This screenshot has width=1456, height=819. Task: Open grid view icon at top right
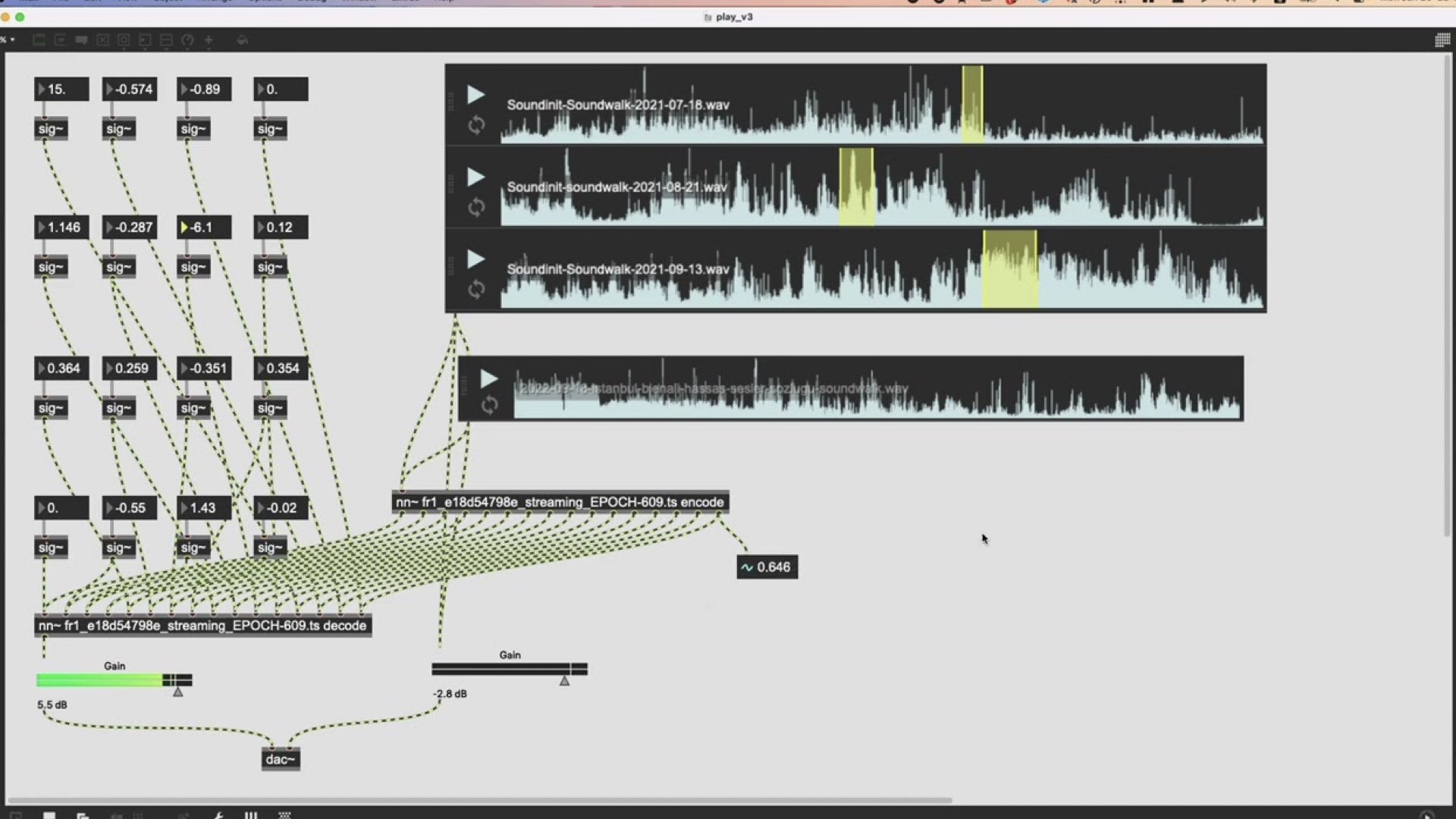(x=1442, y=40)
